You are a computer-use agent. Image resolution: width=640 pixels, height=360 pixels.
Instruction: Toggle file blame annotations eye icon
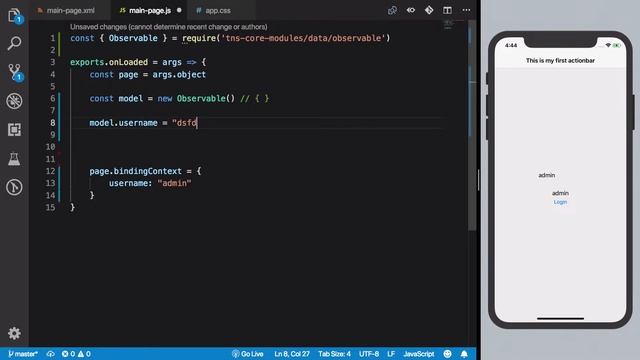411,10
